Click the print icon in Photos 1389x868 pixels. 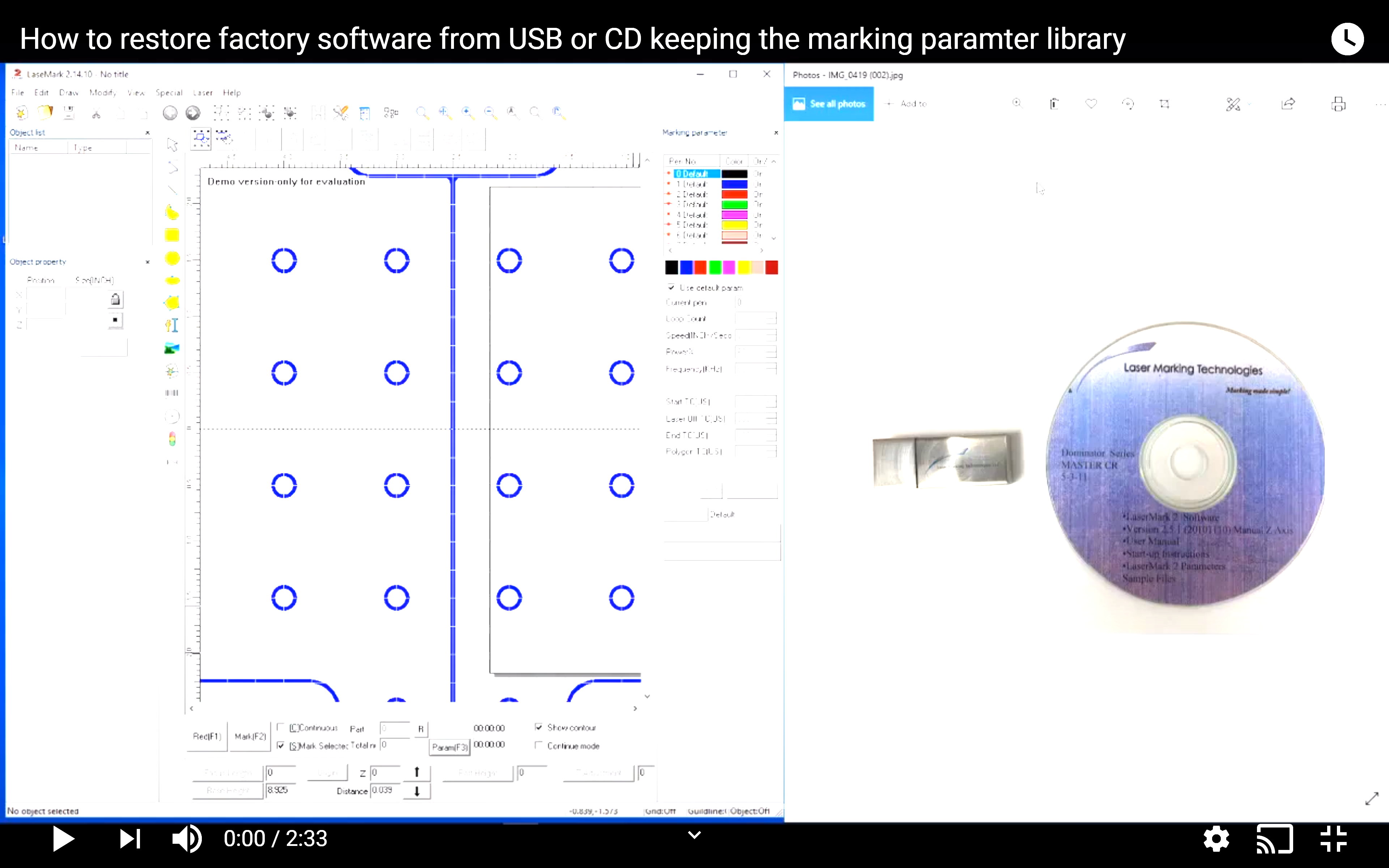1338,104
